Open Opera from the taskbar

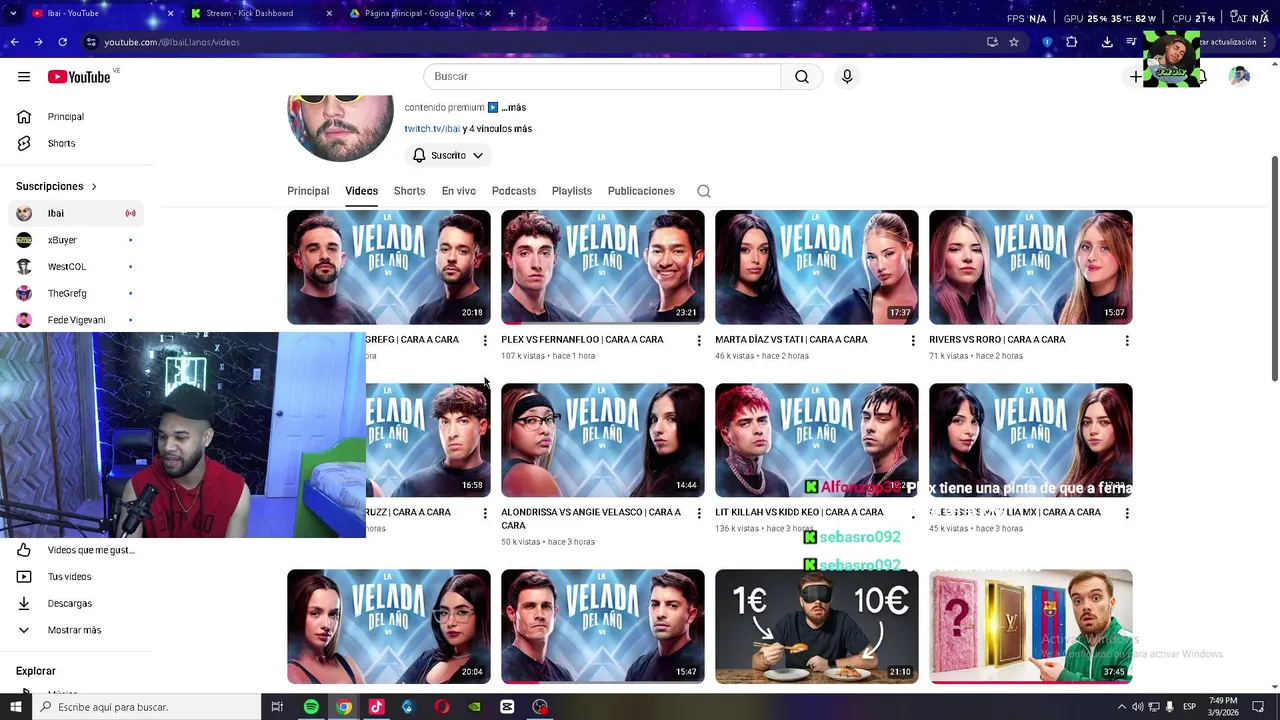pos(442,707)
